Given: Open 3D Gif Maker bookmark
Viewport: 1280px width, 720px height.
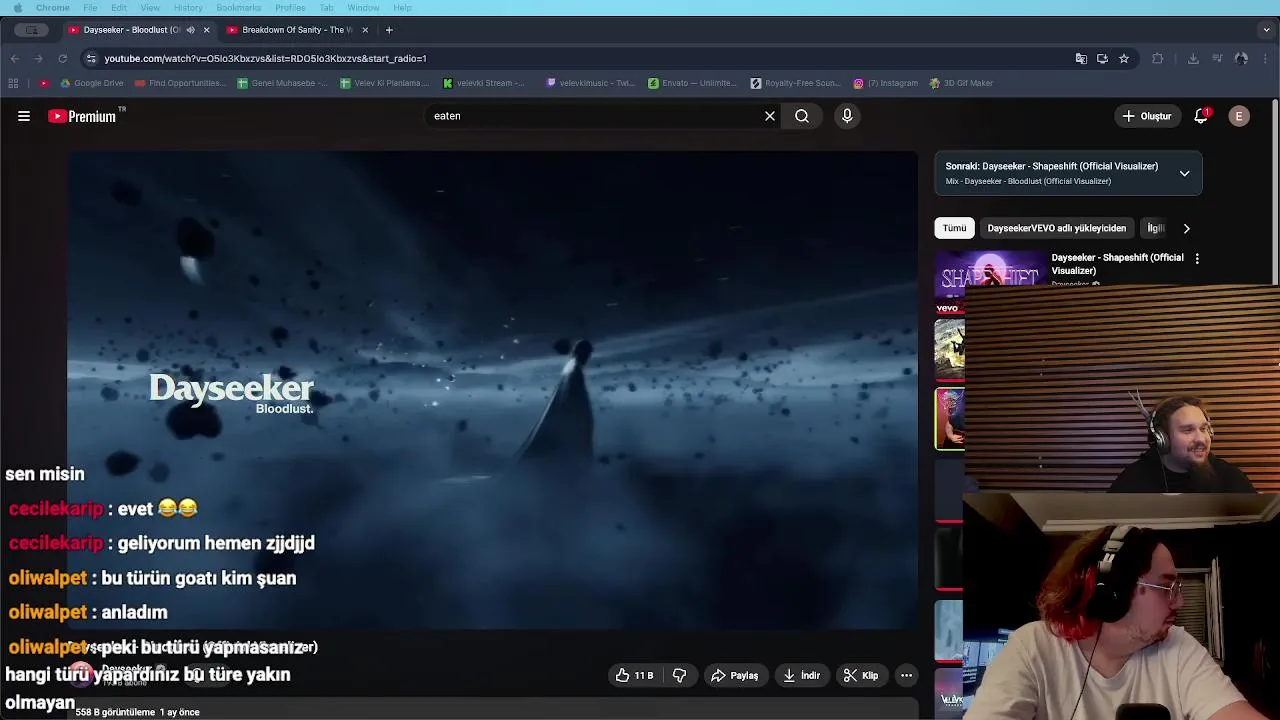Looking at the screenshot, I should point(962,83).
